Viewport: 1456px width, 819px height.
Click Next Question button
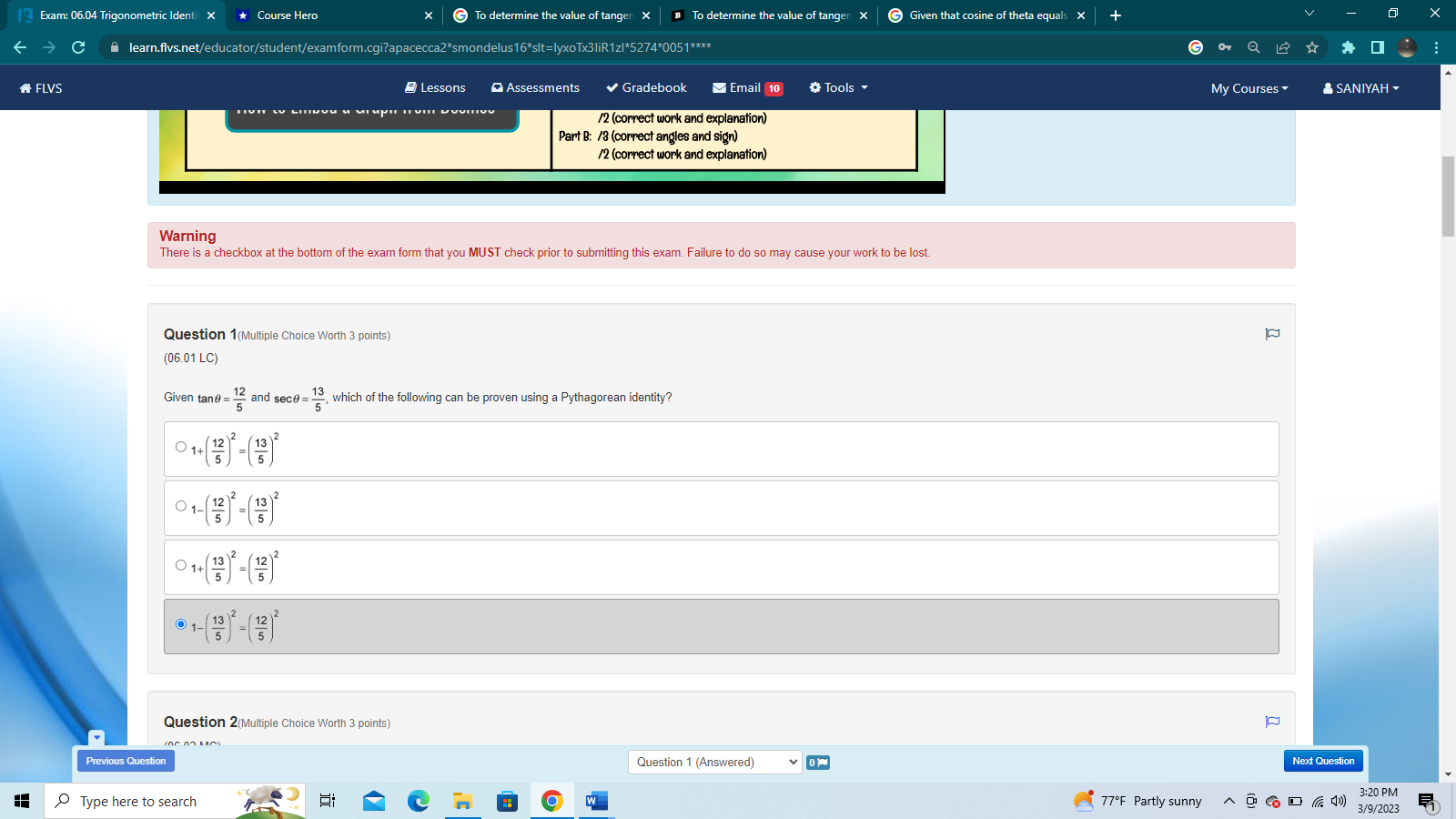1323,761
